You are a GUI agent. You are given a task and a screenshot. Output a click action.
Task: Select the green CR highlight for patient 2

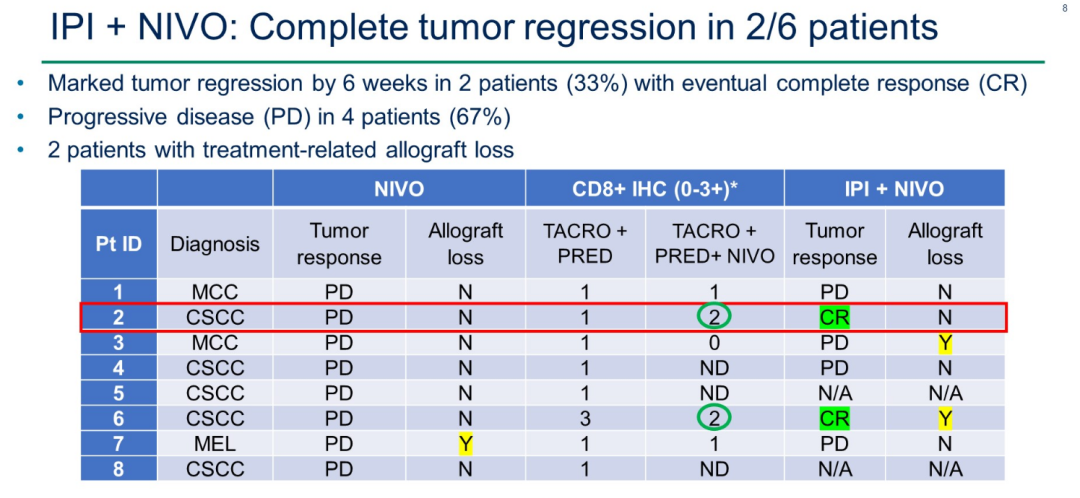pyautogui.click(x=834, y=318)
